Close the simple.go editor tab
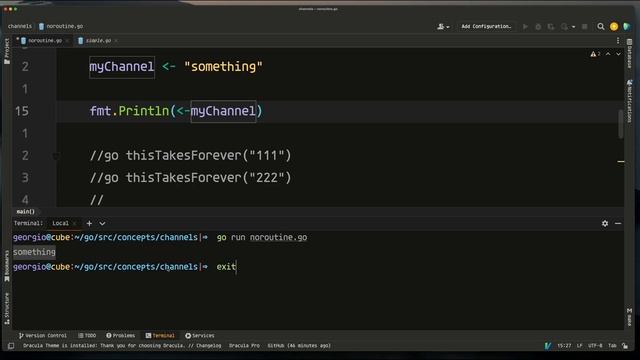Viewport: 640px width, 360px height. (x=116, y=40)
